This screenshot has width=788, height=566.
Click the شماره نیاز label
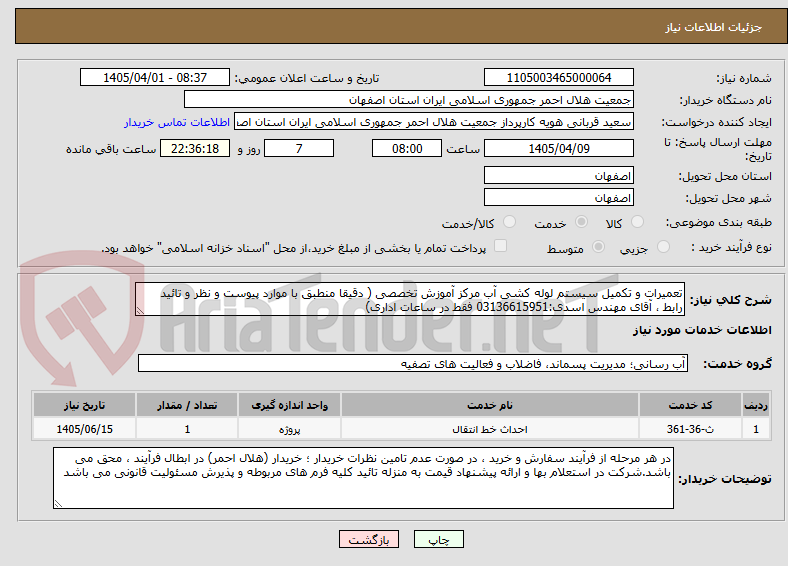(x=744, y=78)
